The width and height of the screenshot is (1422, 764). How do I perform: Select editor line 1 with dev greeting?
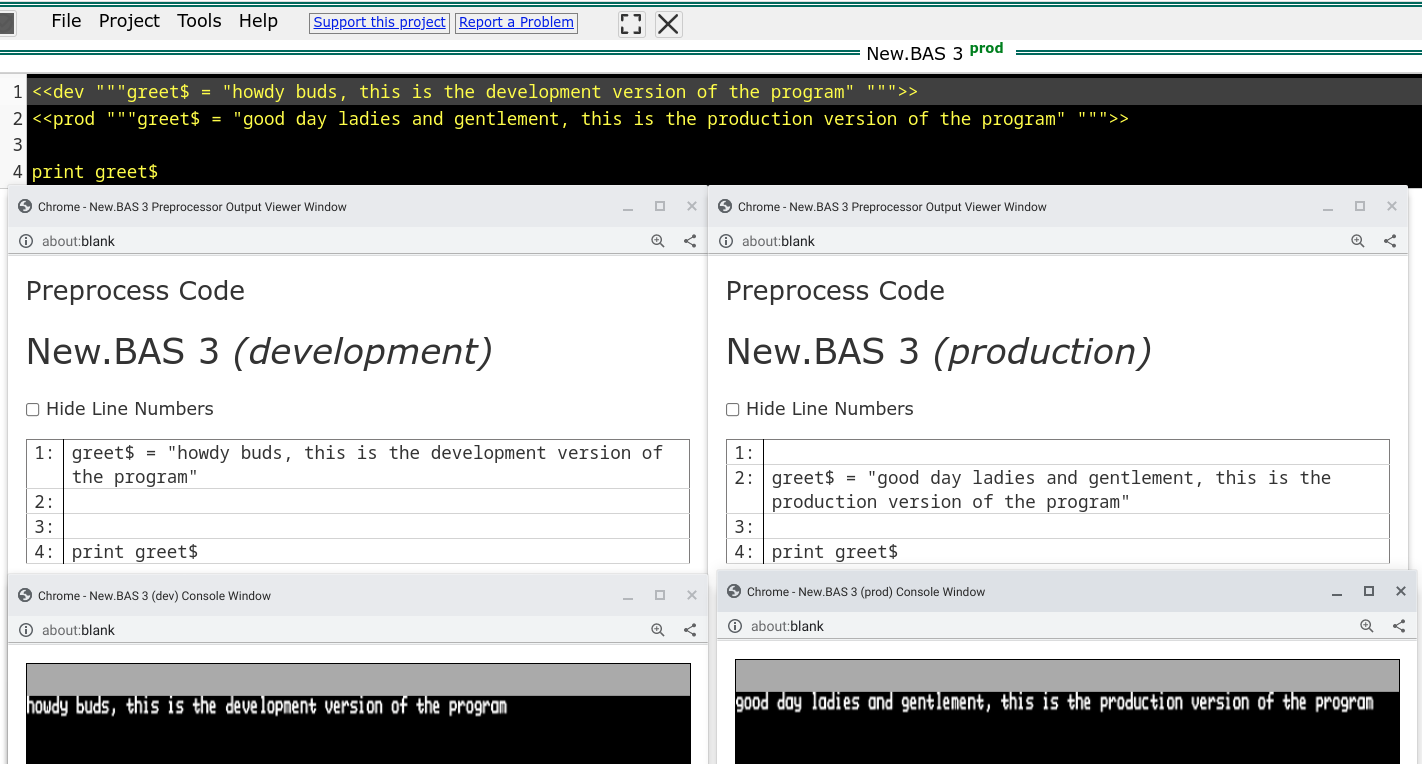[724, 92]
